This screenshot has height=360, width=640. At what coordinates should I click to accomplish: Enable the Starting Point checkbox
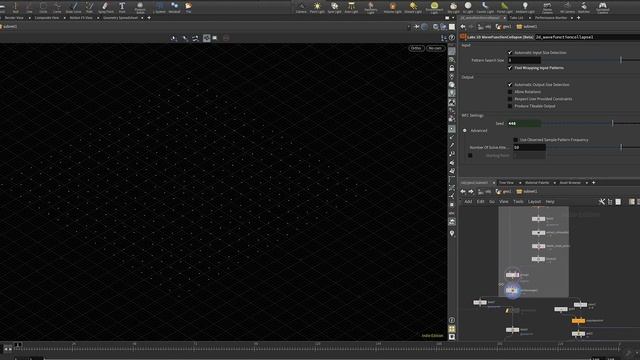click(x=470, y=156)
